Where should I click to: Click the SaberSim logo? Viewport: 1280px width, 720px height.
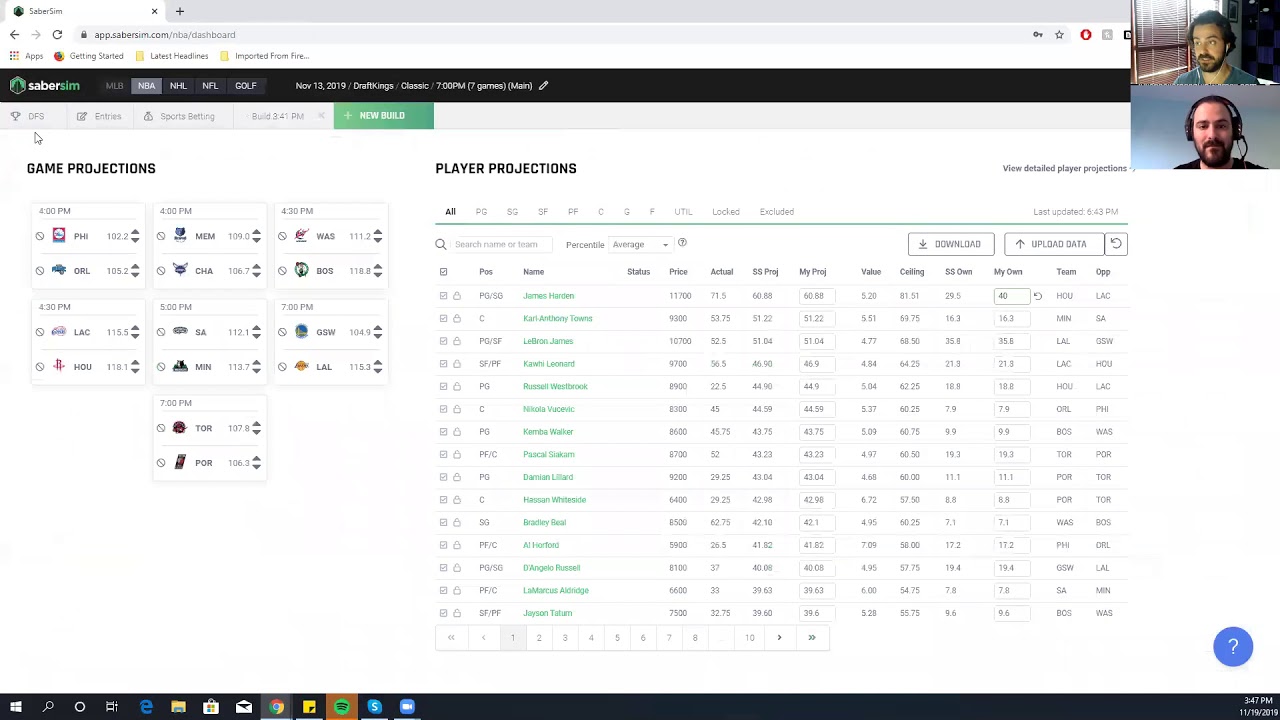click(x=45, y=86)
